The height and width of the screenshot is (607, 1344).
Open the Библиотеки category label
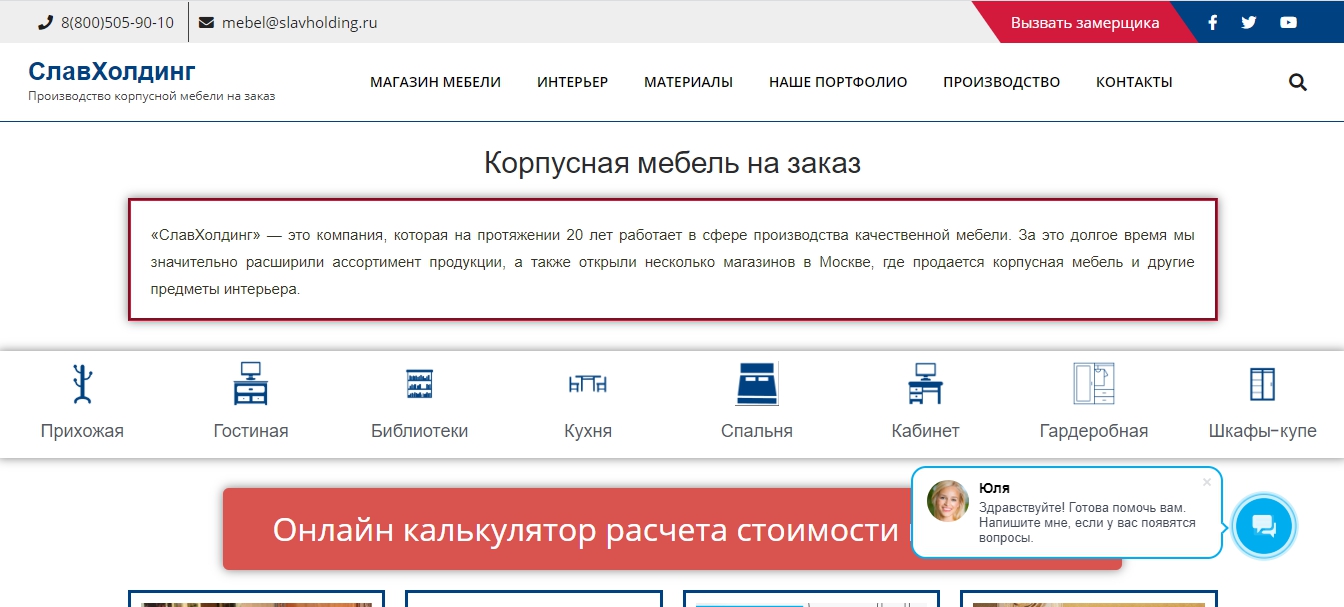click(419, 431)
